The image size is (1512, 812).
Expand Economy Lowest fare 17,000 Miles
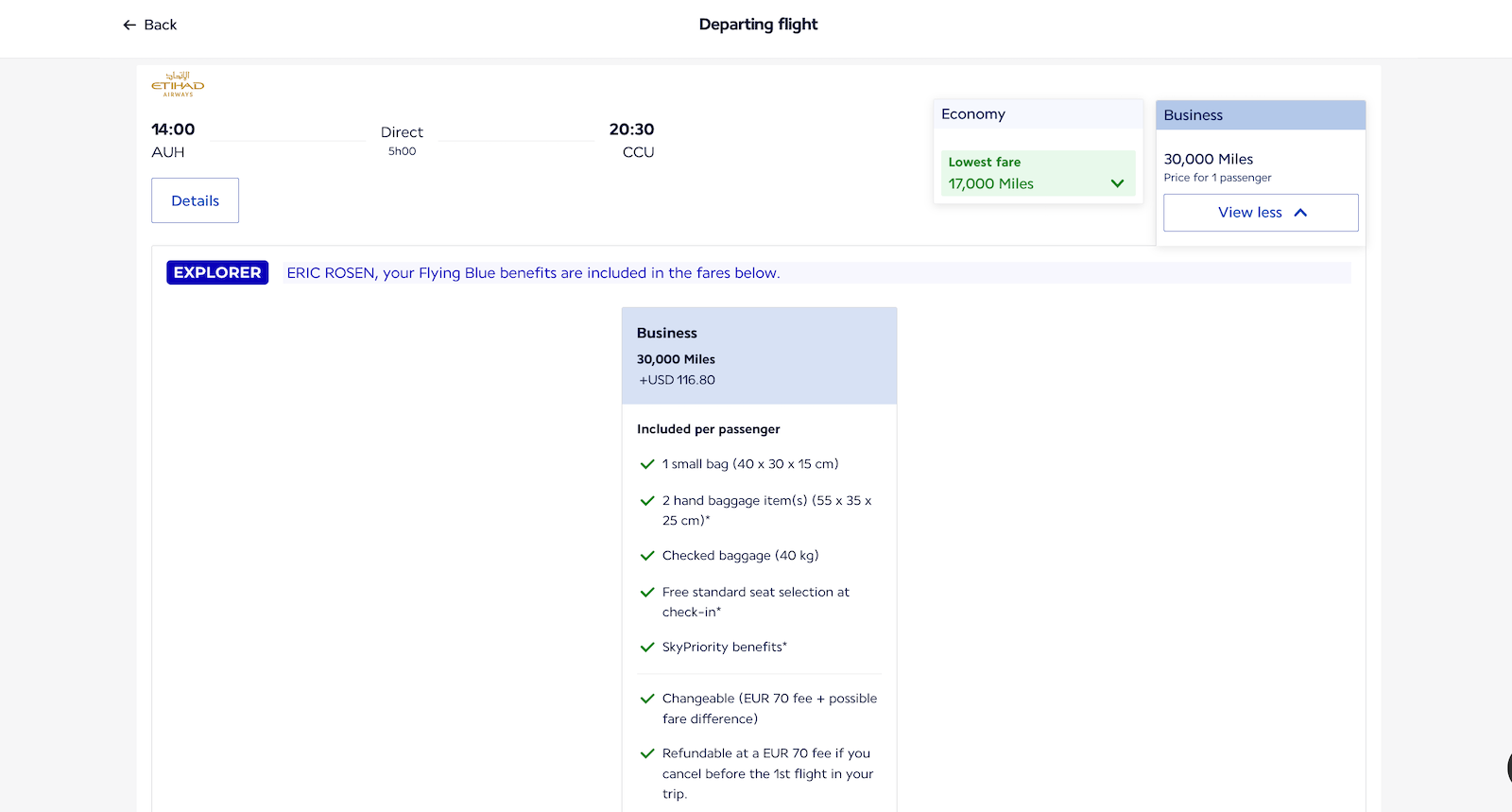tap(1038, 174)
